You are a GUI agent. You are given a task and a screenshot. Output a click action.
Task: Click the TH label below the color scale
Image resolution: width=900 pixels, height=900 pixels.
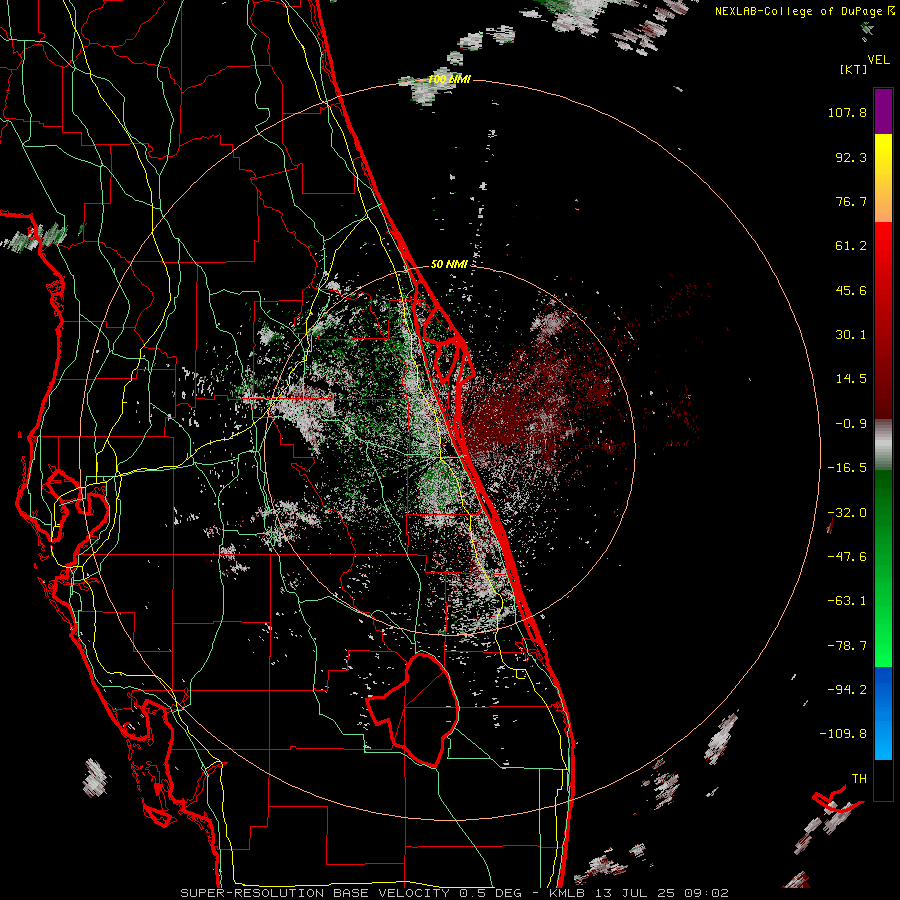859,779
